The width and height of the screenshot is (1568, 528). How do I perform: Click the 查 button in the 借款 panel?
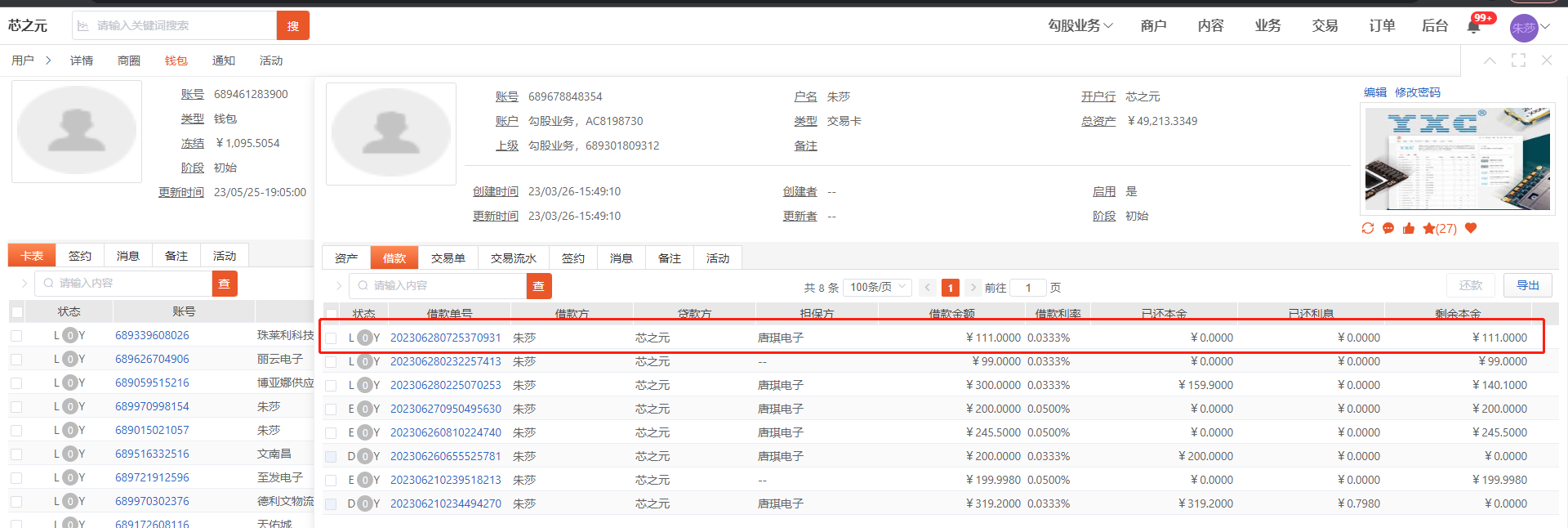click(x=539, y=286)
